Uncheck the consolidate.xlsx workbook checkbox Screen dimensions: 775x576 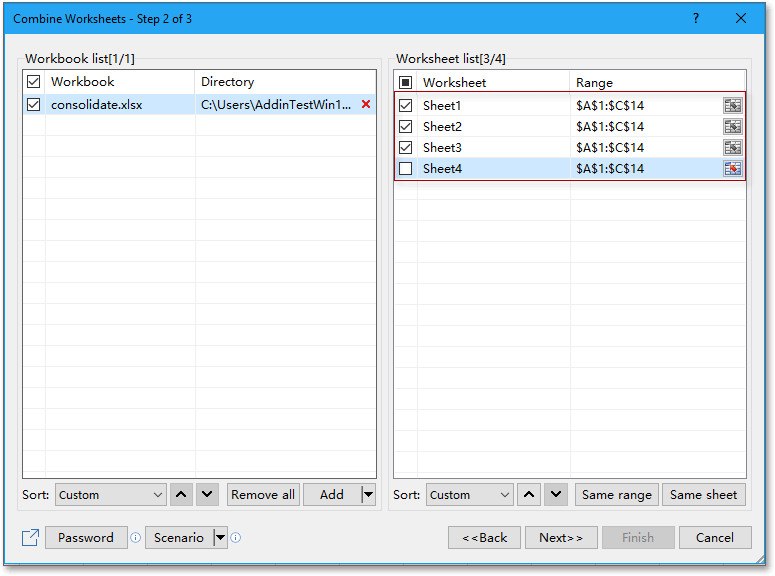pos(34,104)
